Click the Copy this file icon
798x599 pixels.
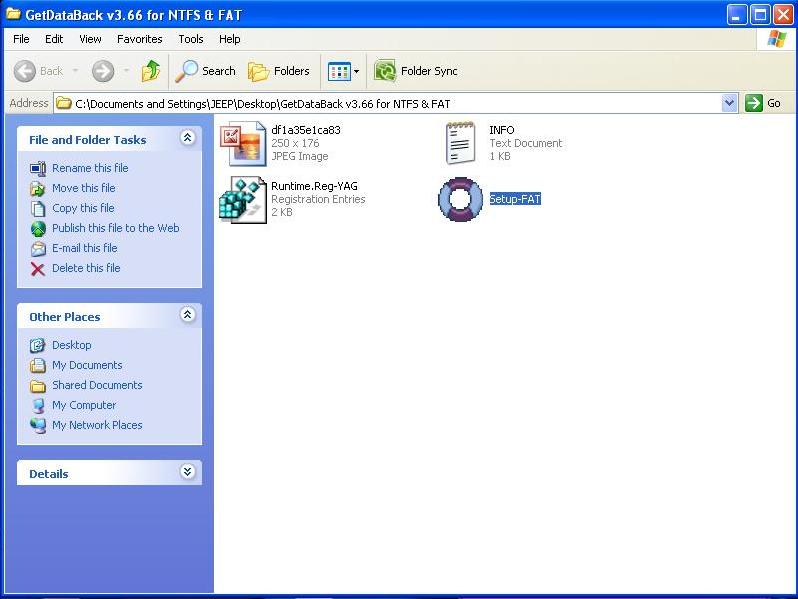click(38, 209)
